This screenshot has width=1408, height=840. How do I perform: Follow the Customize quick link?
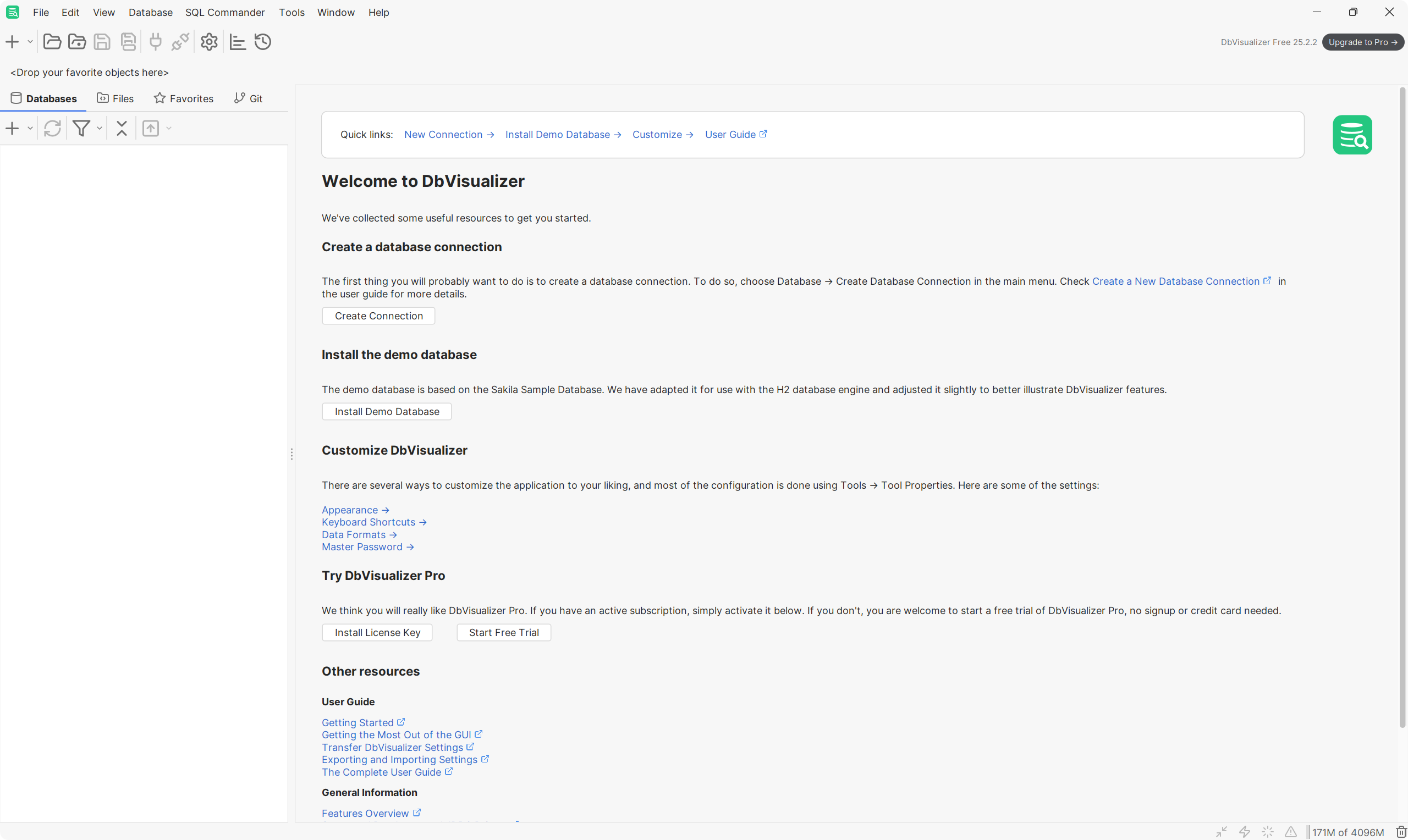[x=662, y=135]
